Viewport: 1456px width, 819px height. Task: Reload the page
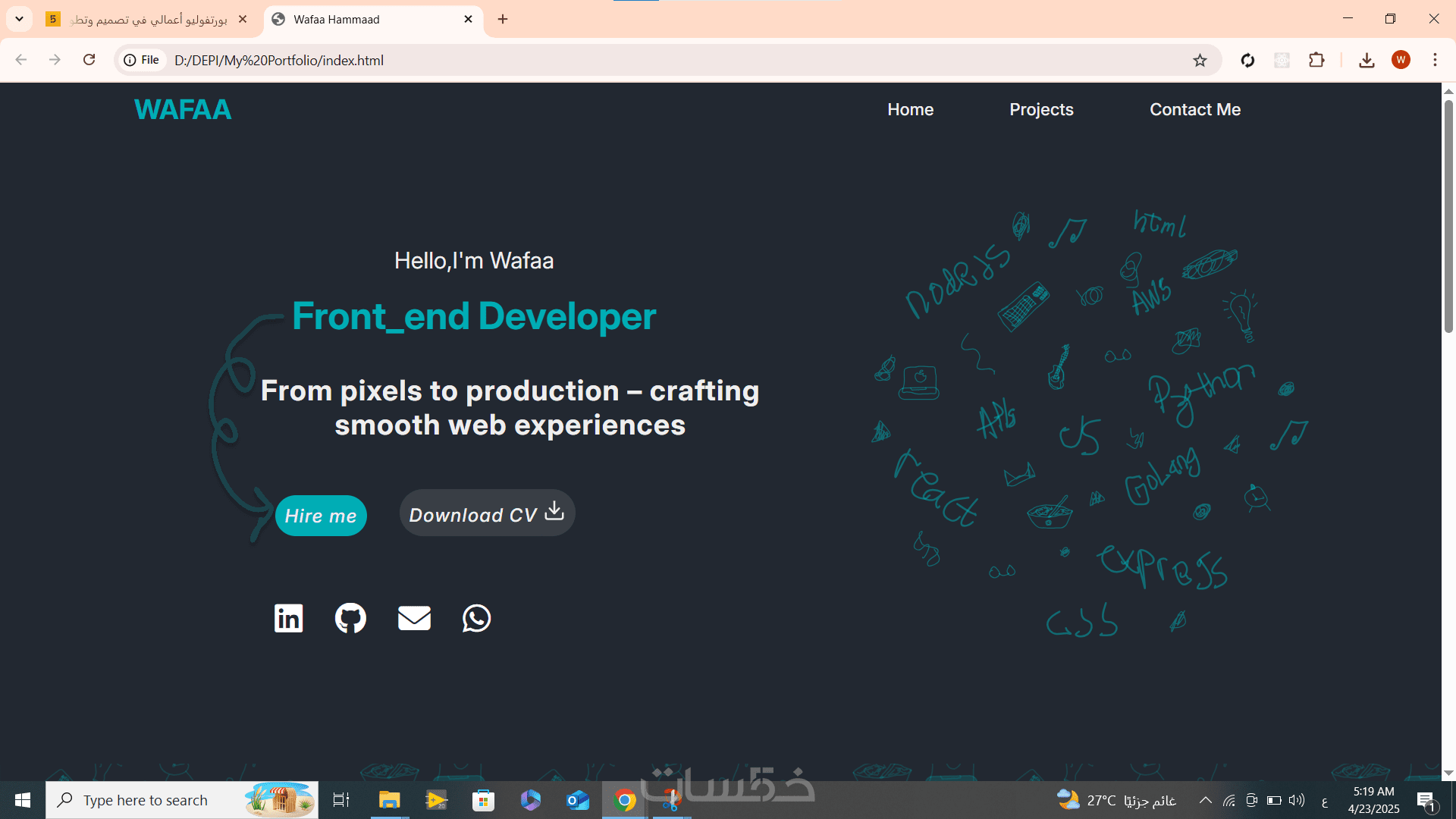[89, 60]
